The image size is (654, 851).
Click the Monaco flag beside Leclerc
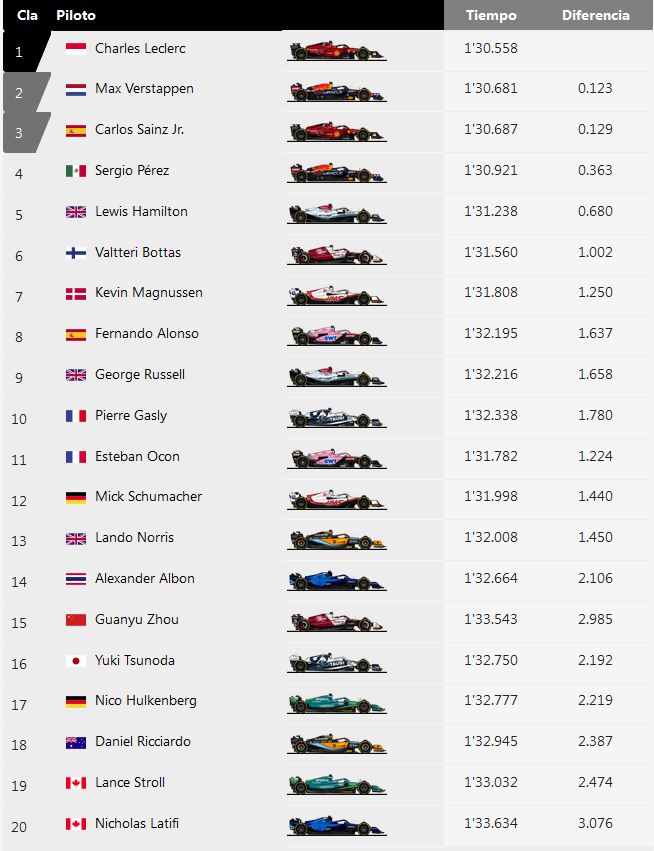pyautogui.click(x=76, y=49)
